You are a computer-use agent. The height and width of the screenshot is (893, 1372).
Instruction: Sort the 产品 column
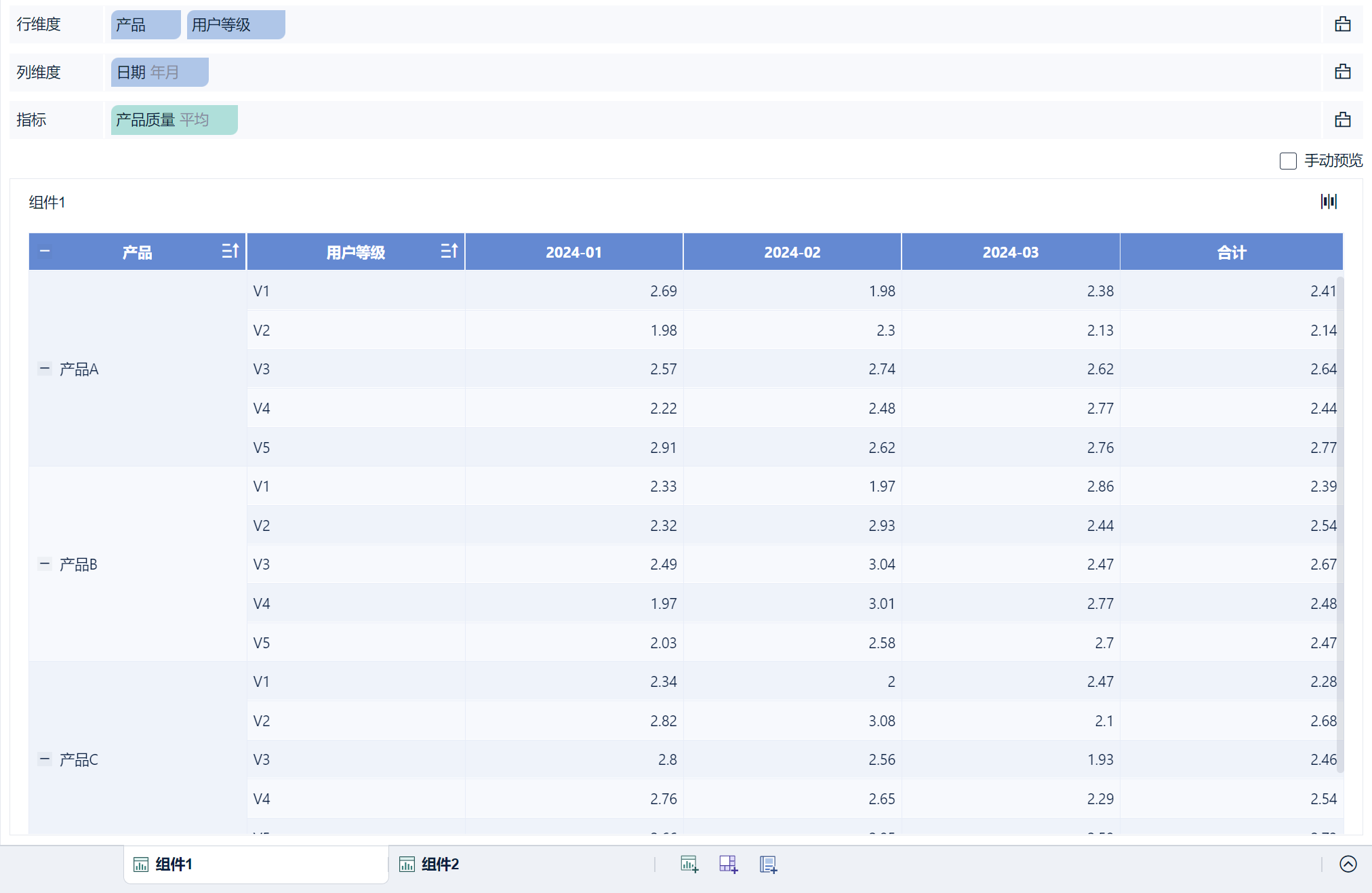coord(230,252)
